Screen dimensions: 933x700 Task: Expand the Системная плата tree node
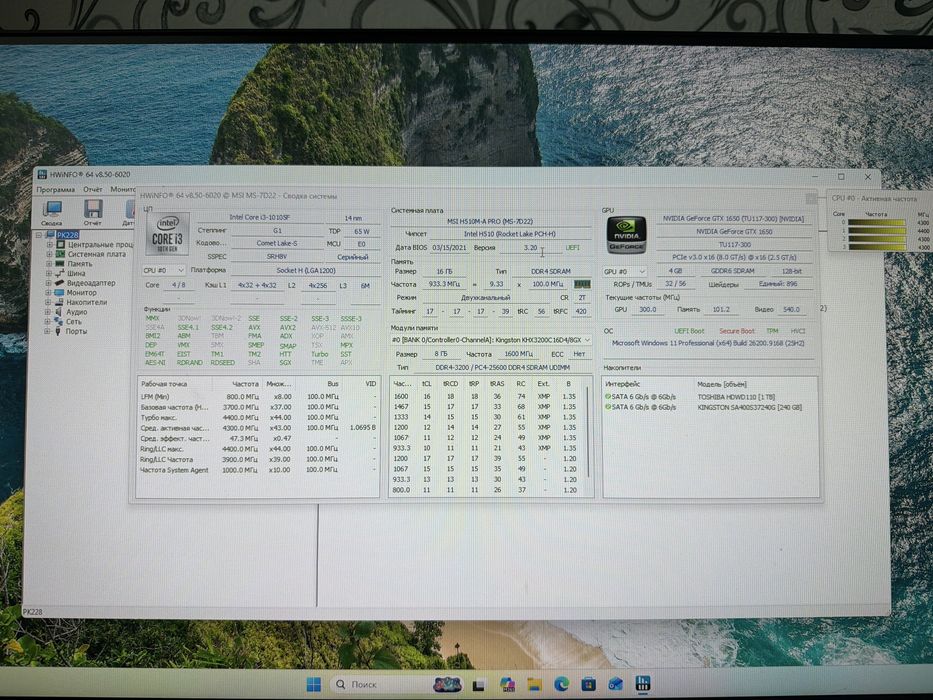pos(50,254)
